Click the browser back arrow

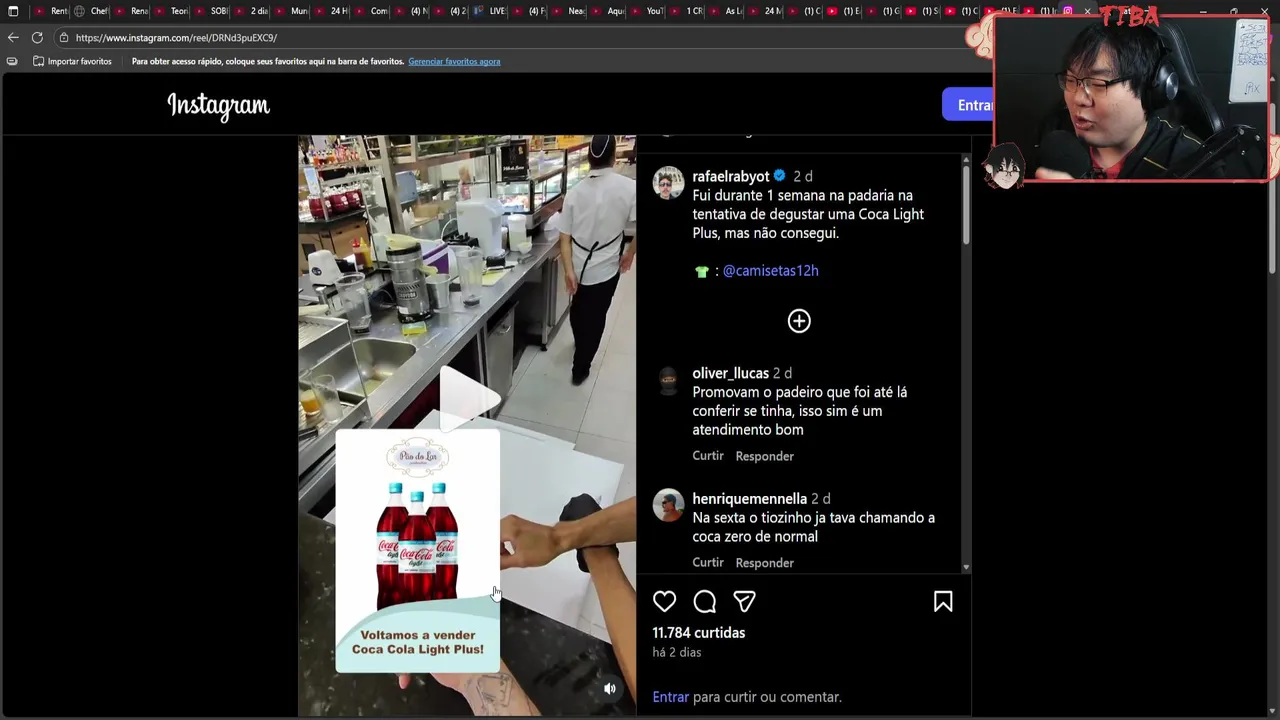click(x=12, y=37)
